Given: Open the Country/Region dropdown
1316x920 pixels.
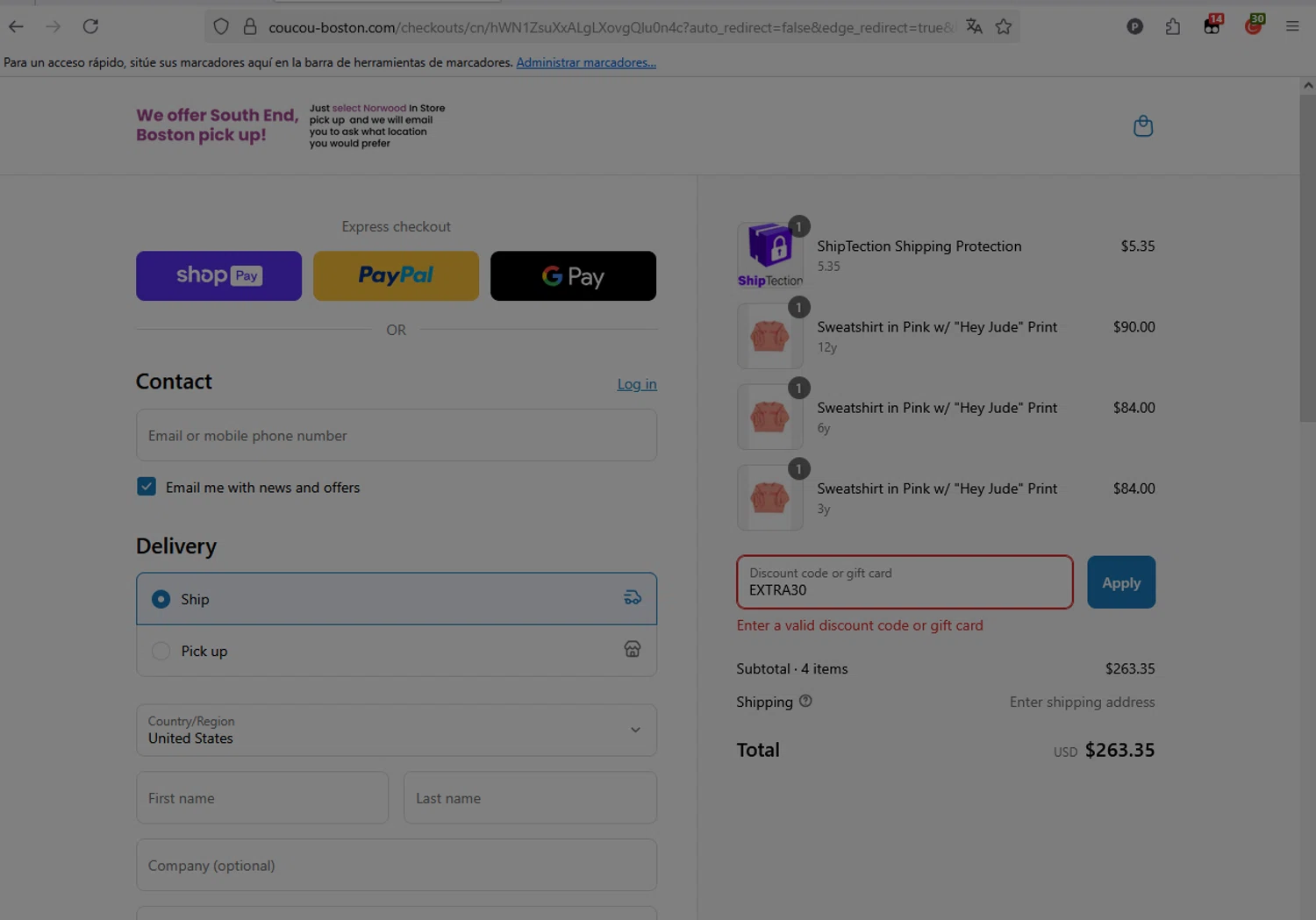Looking at the screenshot, I should tap(397, 730).
